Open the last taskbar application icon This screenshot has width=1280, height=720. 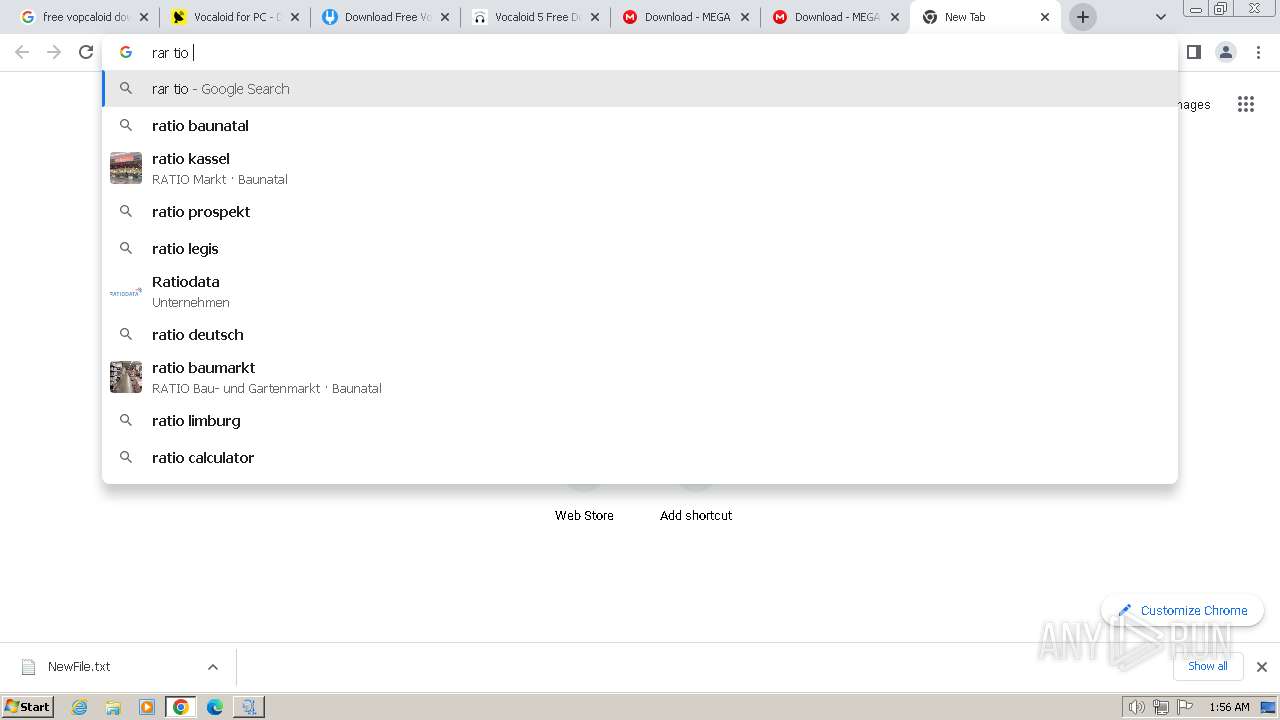(248, 707)
